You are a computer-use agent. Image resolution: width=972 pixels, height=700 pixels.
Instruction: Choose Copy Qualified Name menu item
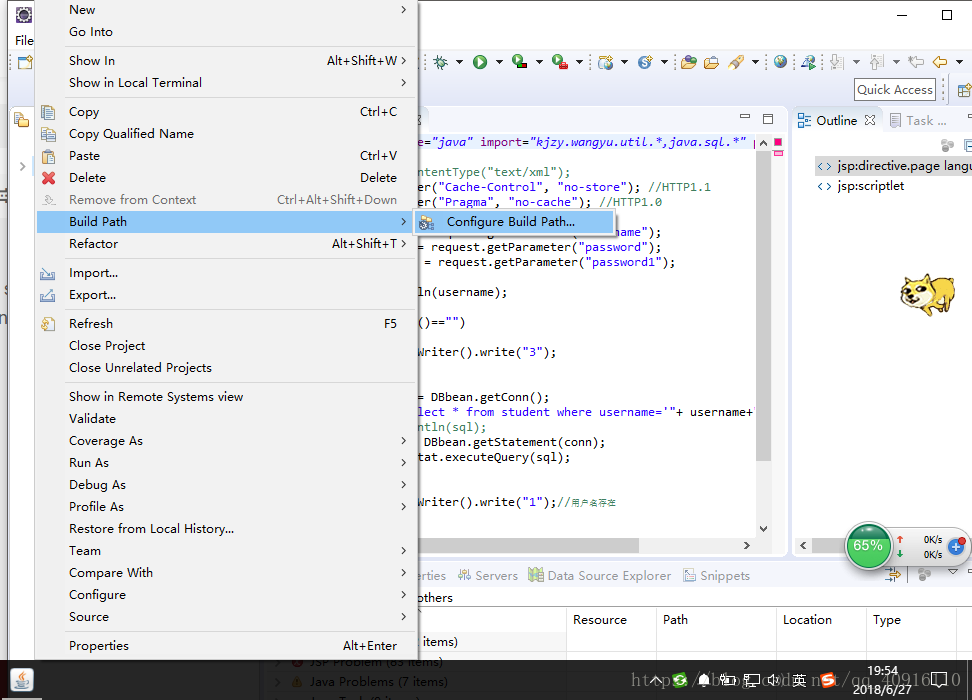point(226,134)
